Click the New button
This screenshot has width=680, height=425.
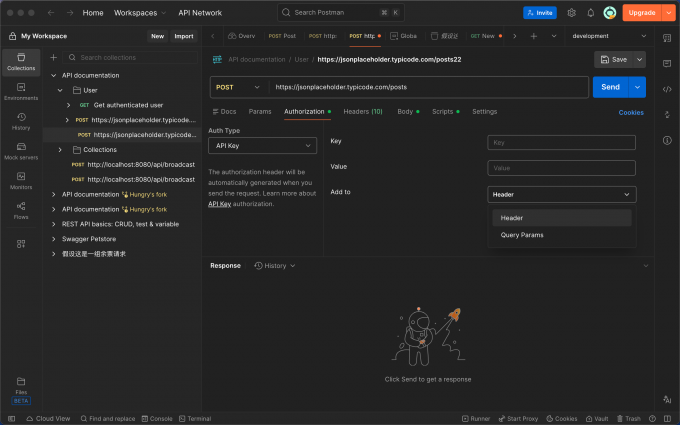coord(157,36)
